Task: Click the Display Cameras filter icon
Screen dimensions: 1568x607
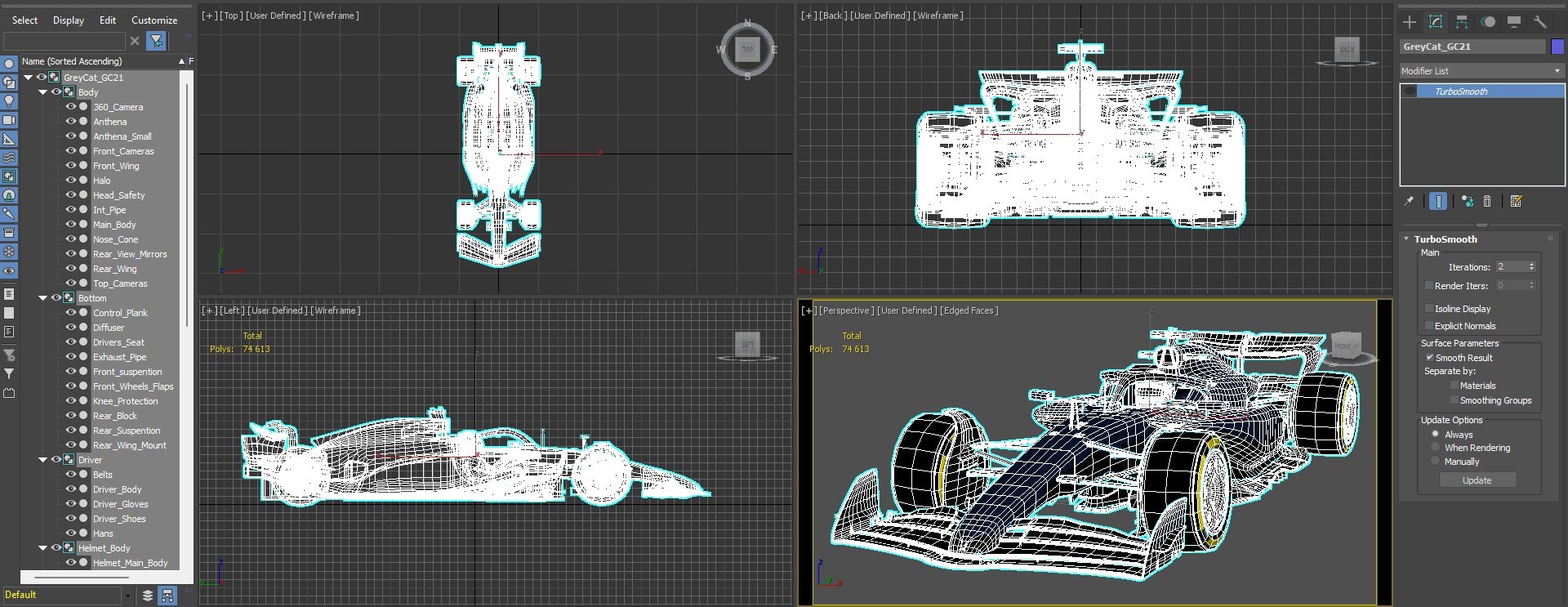Action: [9, 120]
